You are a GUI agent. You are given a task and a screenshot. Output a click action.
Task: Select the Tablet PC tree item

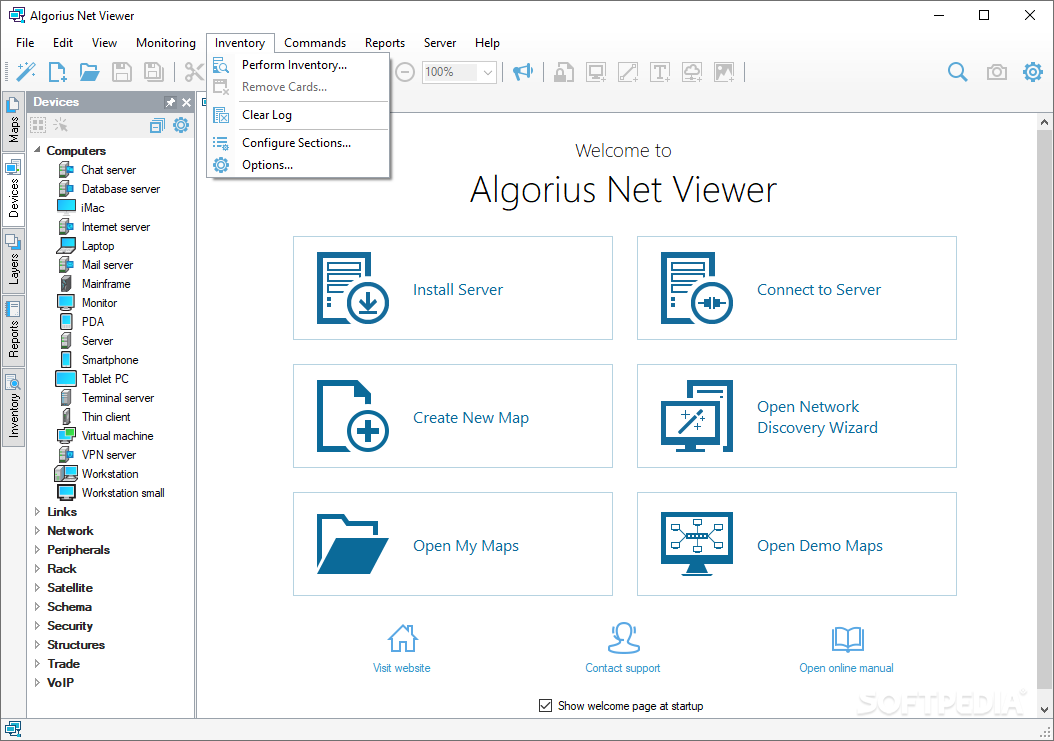pyautogui.click(x=105, y=379)
